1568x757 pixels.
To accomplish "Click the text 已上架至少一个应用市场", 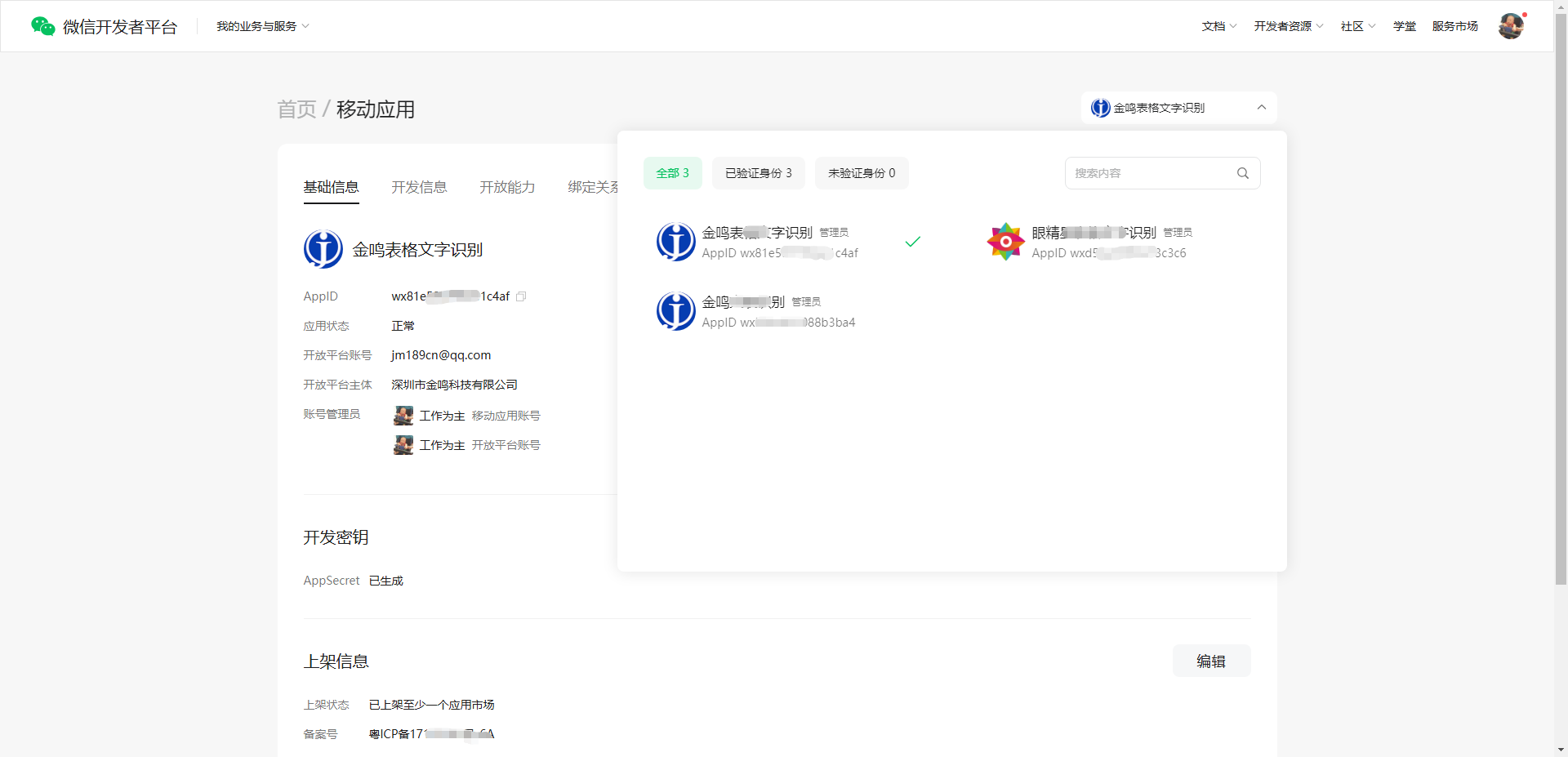I will point(432,705).
